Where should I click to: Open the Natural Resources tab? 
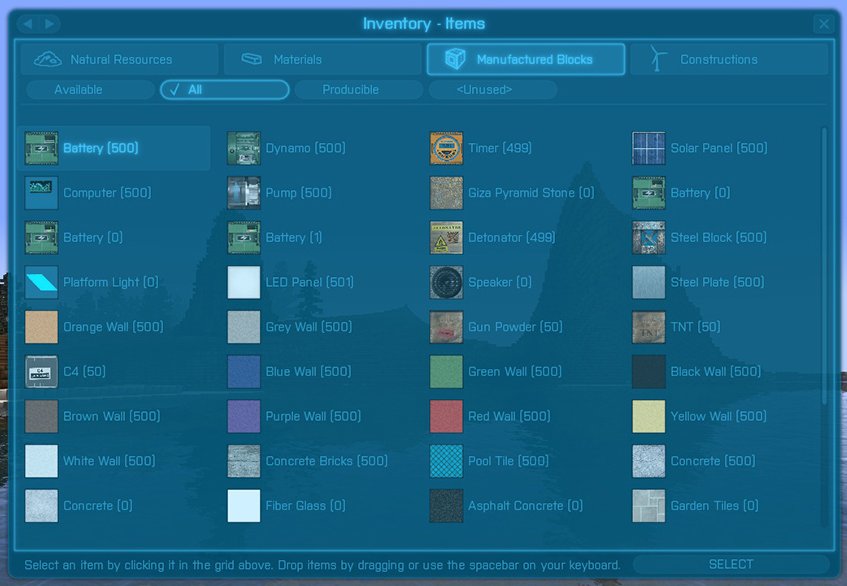point(119,59)
